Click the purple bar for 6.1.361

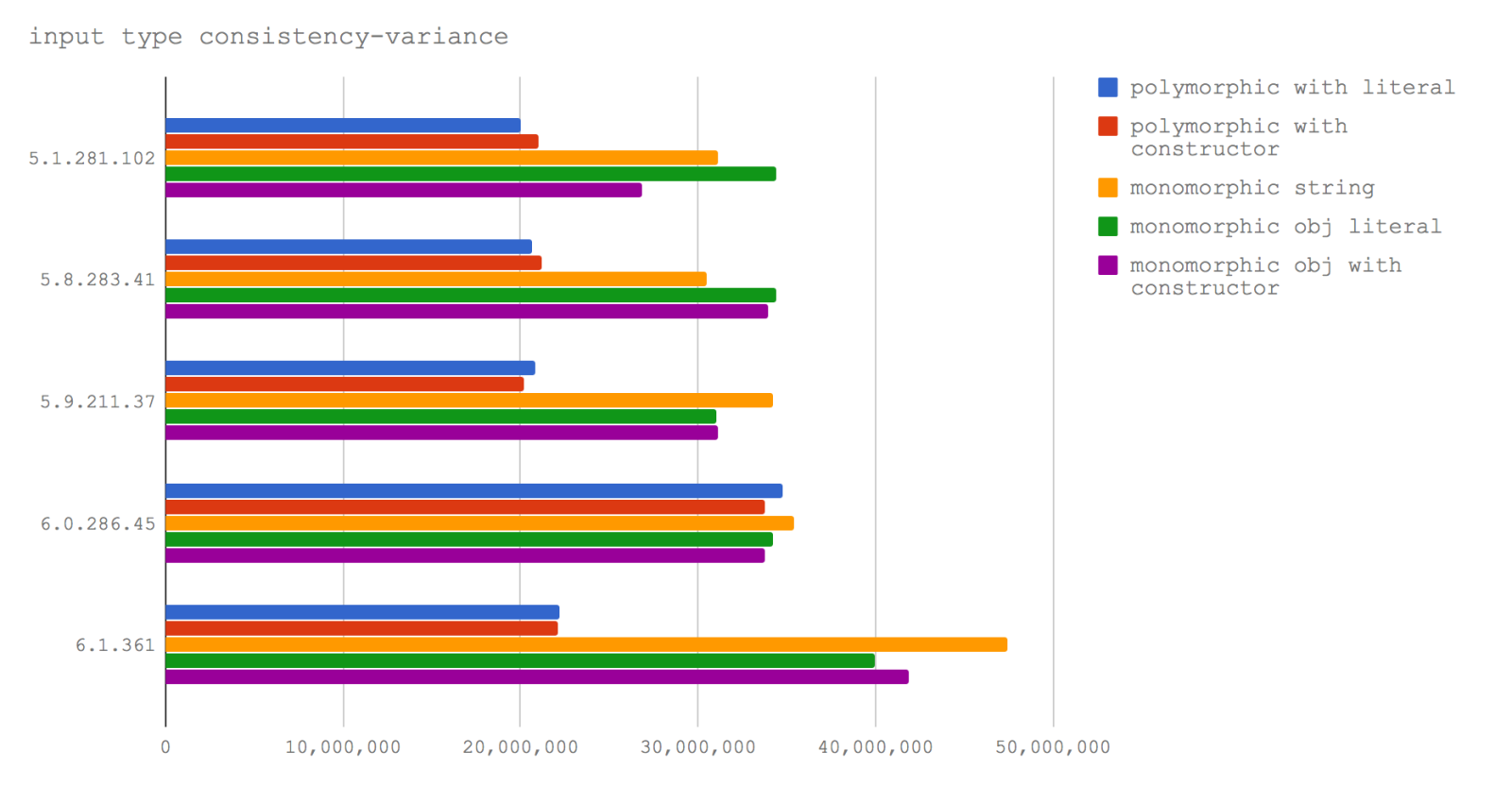tap(538, 676)
